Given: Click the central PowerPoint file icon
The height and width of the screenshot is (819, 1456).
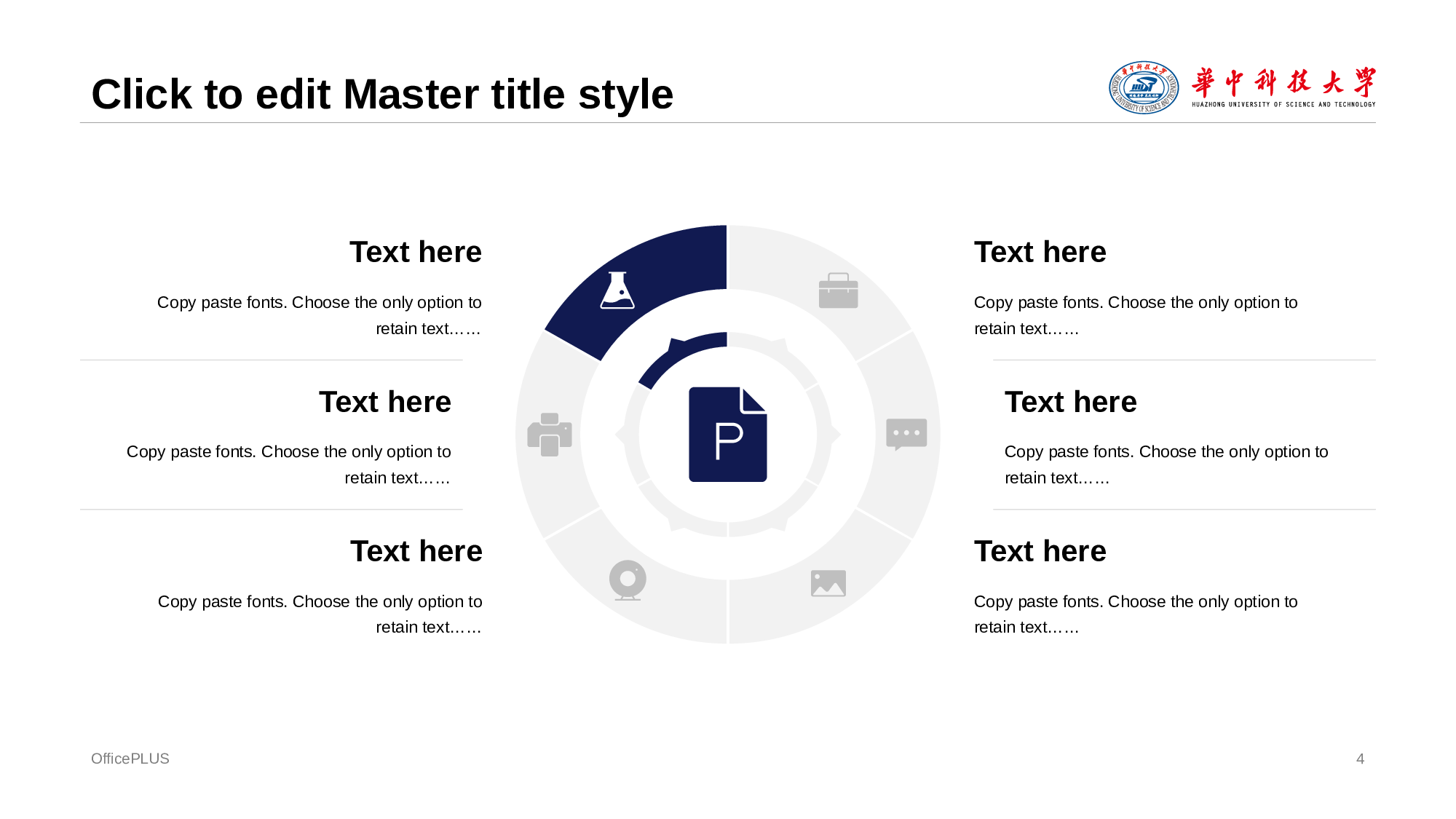Looking at the screenshot, I should coord(727,434).
